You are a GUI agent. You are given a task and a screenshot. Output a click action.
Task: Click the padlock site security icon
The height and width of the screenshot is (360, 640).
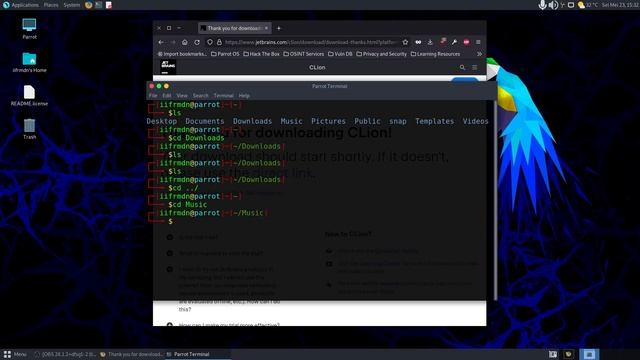(x=219, y=42)
